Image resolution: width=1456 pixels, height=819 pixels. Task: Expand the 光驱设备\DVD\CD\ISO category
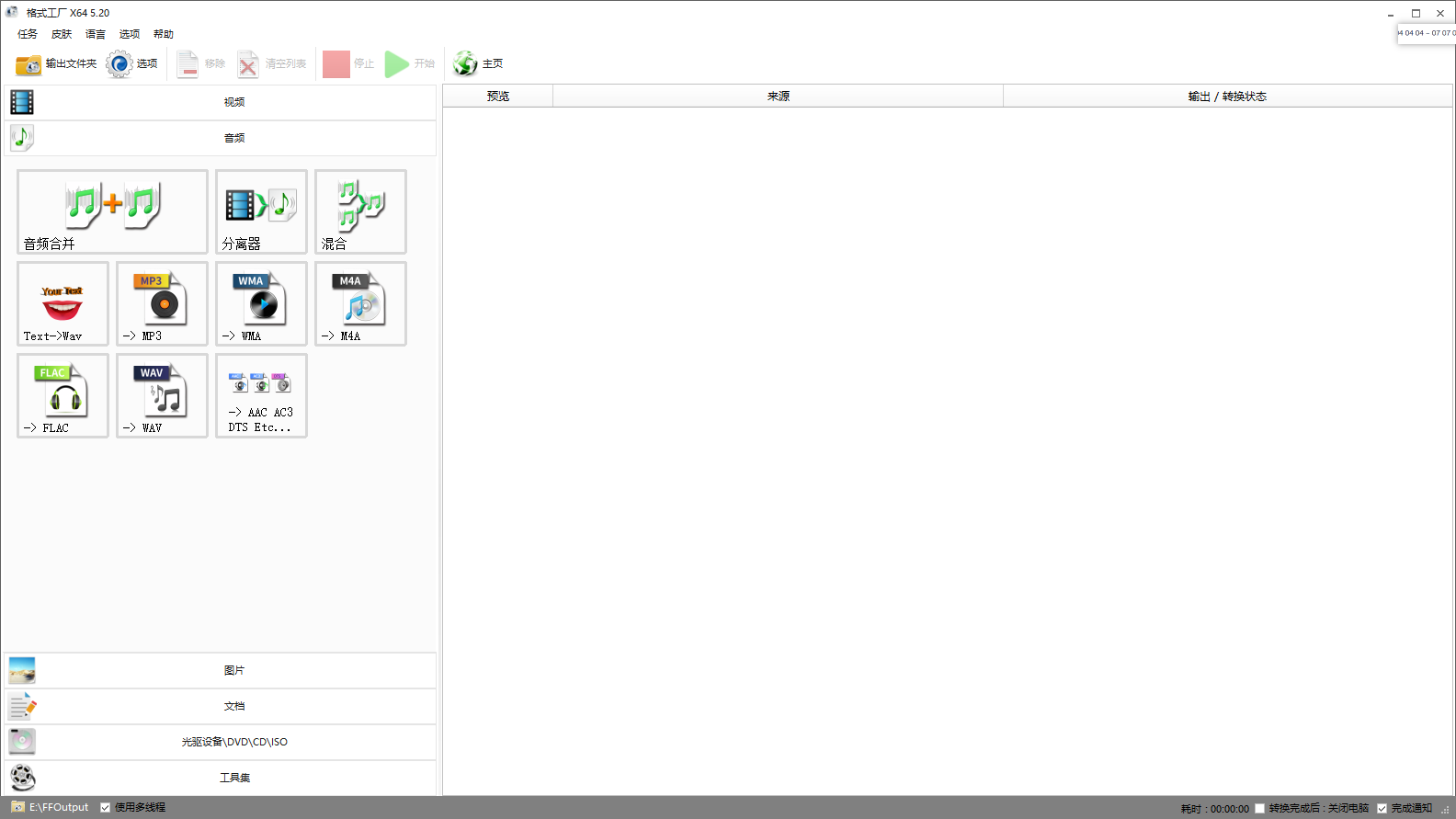[221, 742]
